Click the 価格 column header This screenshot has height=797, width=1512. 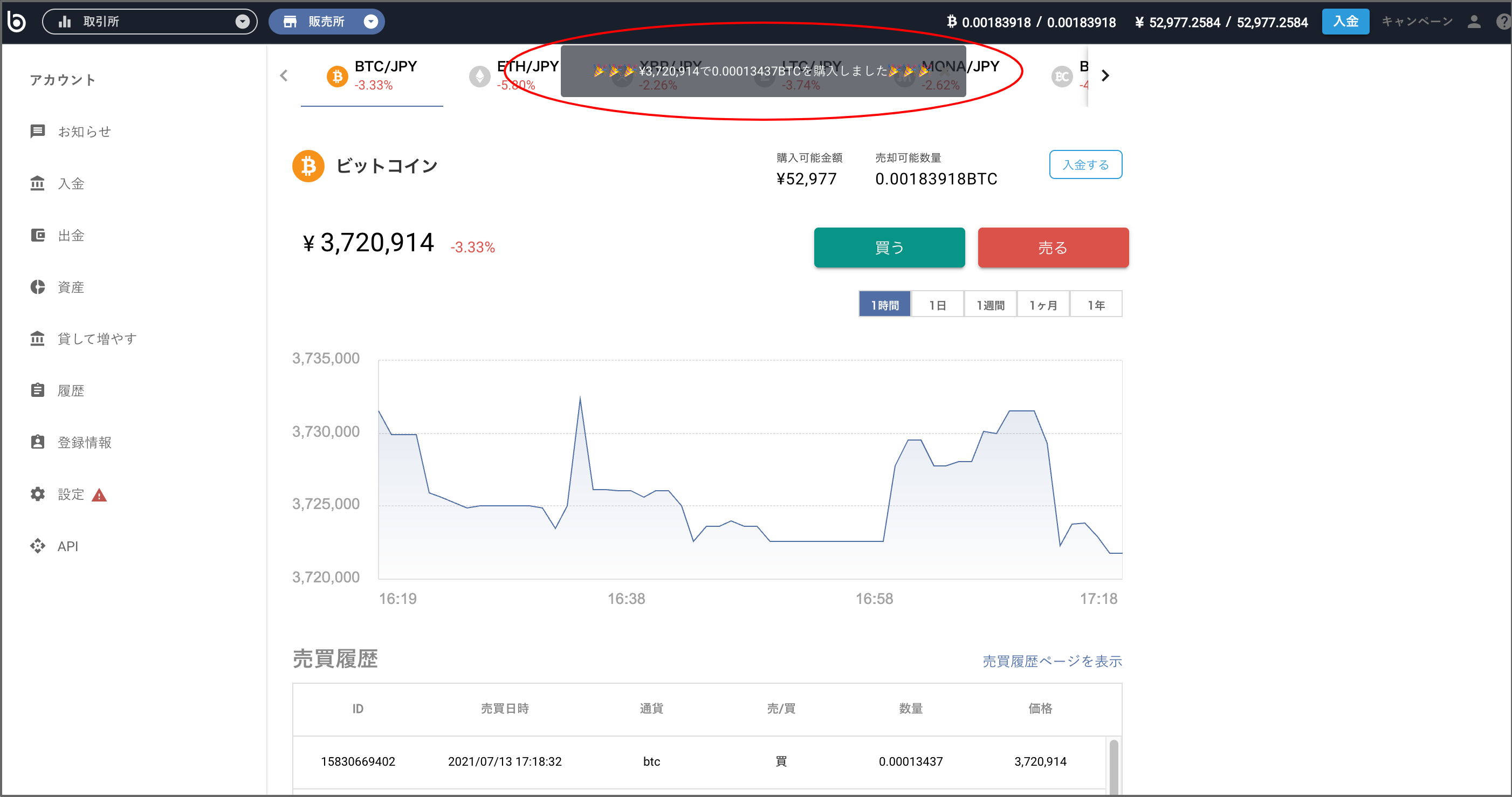(x=1040, y=709)
